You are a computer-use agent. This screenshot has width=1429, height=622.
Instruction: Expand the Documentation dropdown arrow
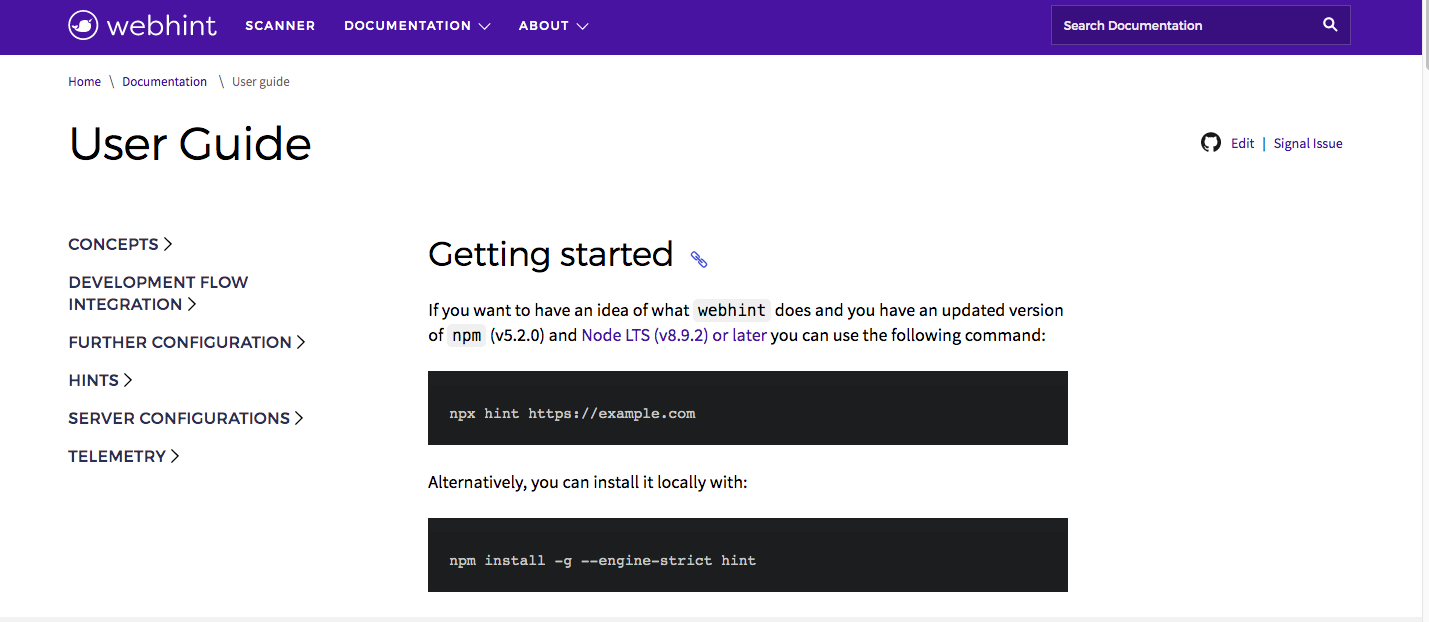tap(487, 26)
